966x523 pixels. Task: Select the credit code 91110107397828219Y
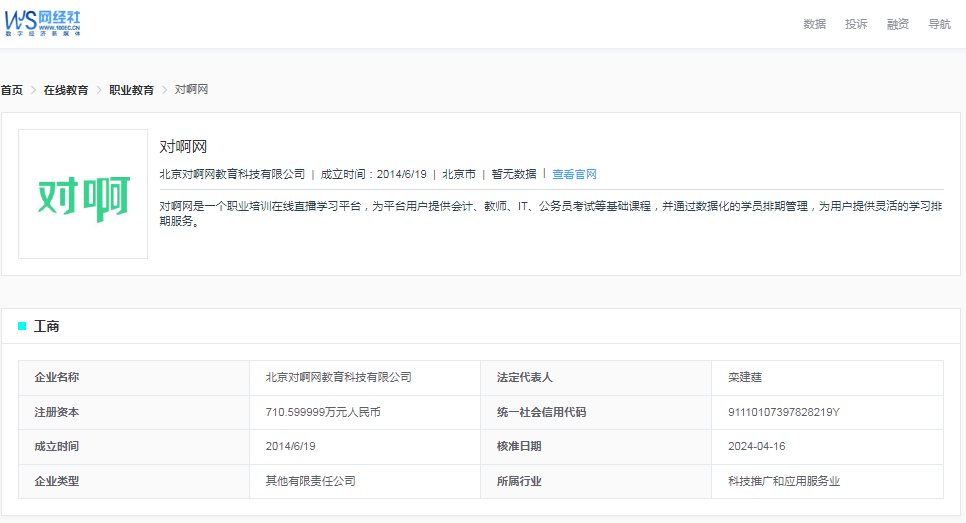(x=783, y=412)
